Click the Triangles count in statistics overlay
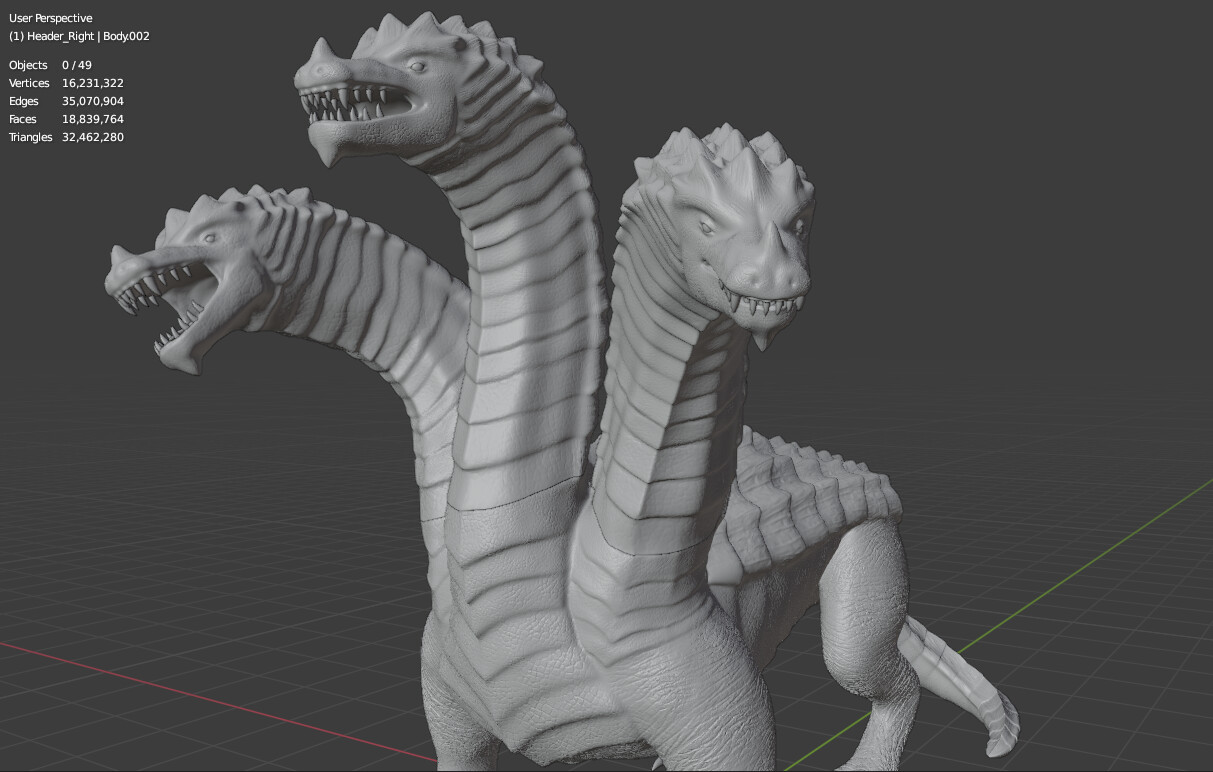This screenshot has width=1213, height=772. (x=65, y=137)
